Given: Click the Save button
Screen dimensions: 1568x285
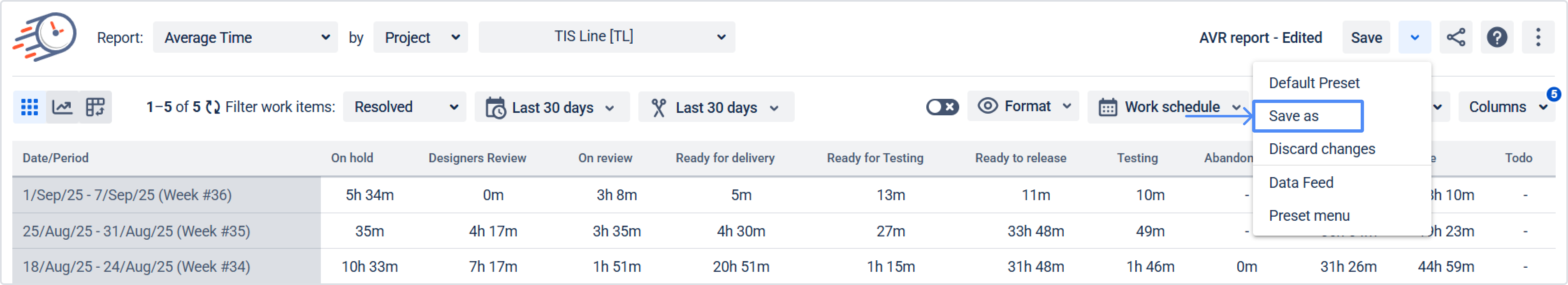Looking at the screenshot, I should pyautogui.click(x=1366, y=37).
